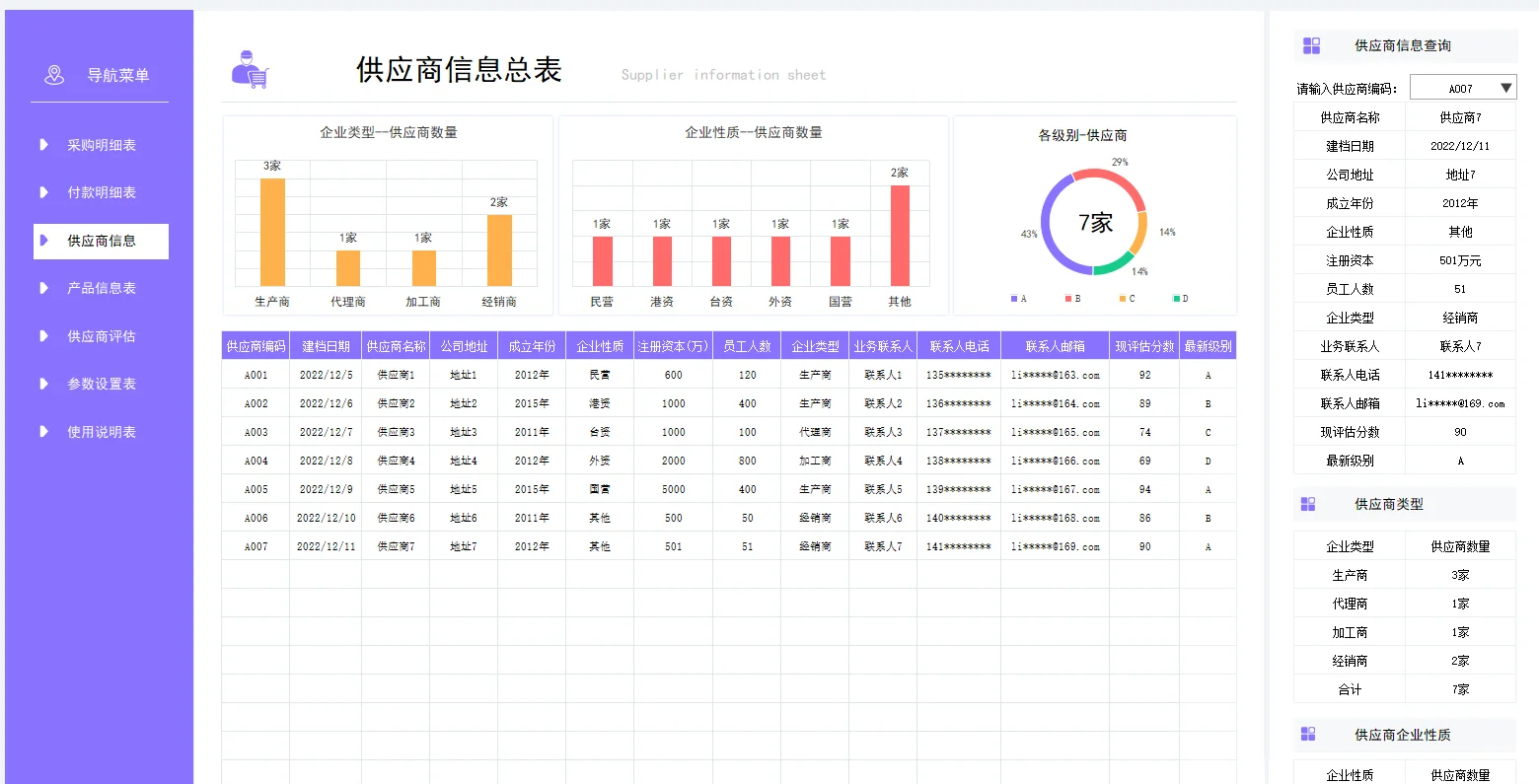
Task: Click legend swatch C in donut chart
Action: (1122, 298)
